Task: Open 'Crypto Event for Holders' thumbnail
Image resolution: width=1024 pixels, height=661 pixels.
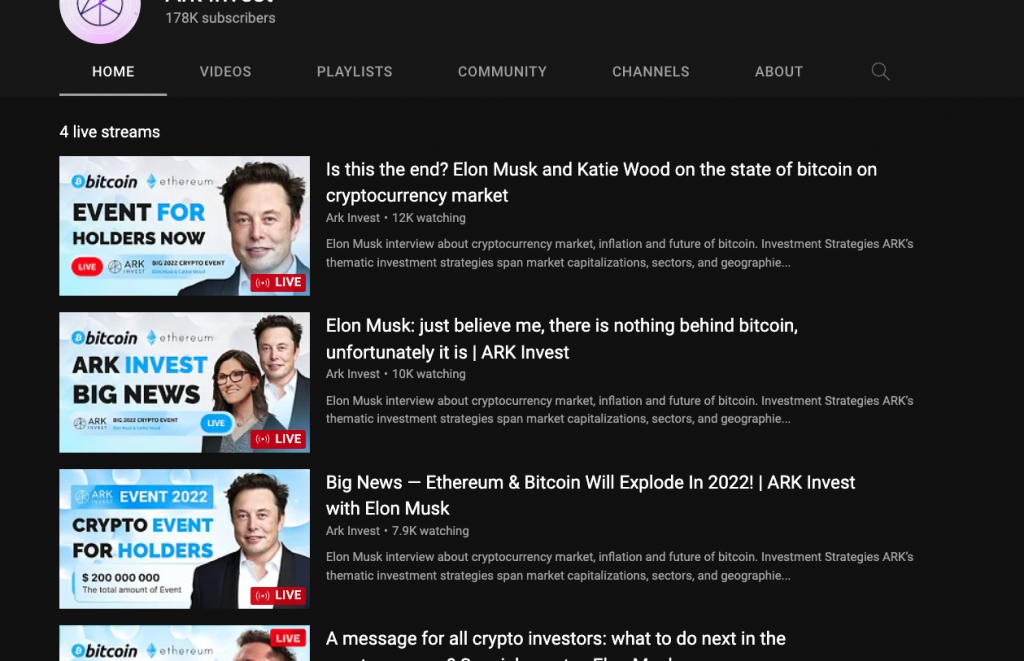Action: pyautogui.click(x=185, y=539)
